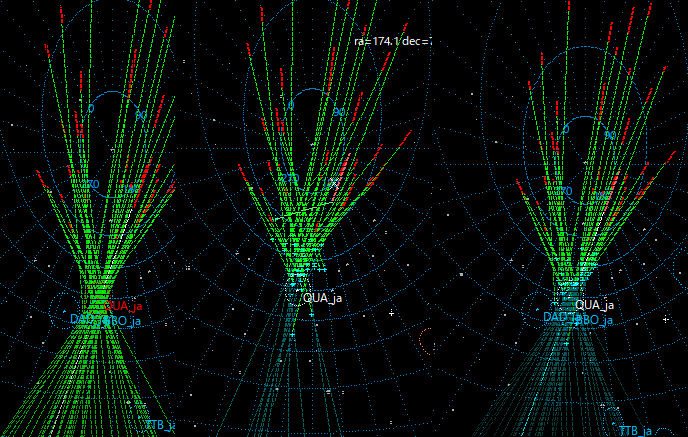The image size is (688, 437).
Task: Click the white QUA_ja label in middle panel
Action: (323, 298)
